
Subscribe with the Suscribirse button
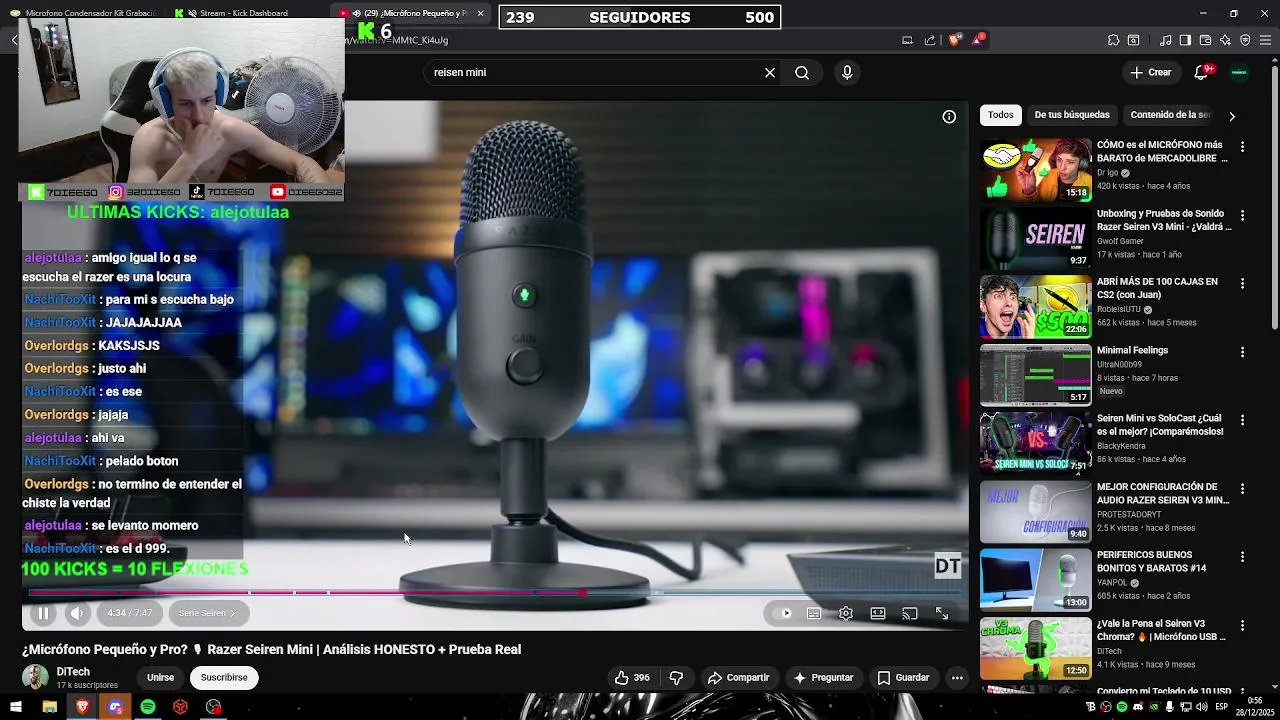224,677
